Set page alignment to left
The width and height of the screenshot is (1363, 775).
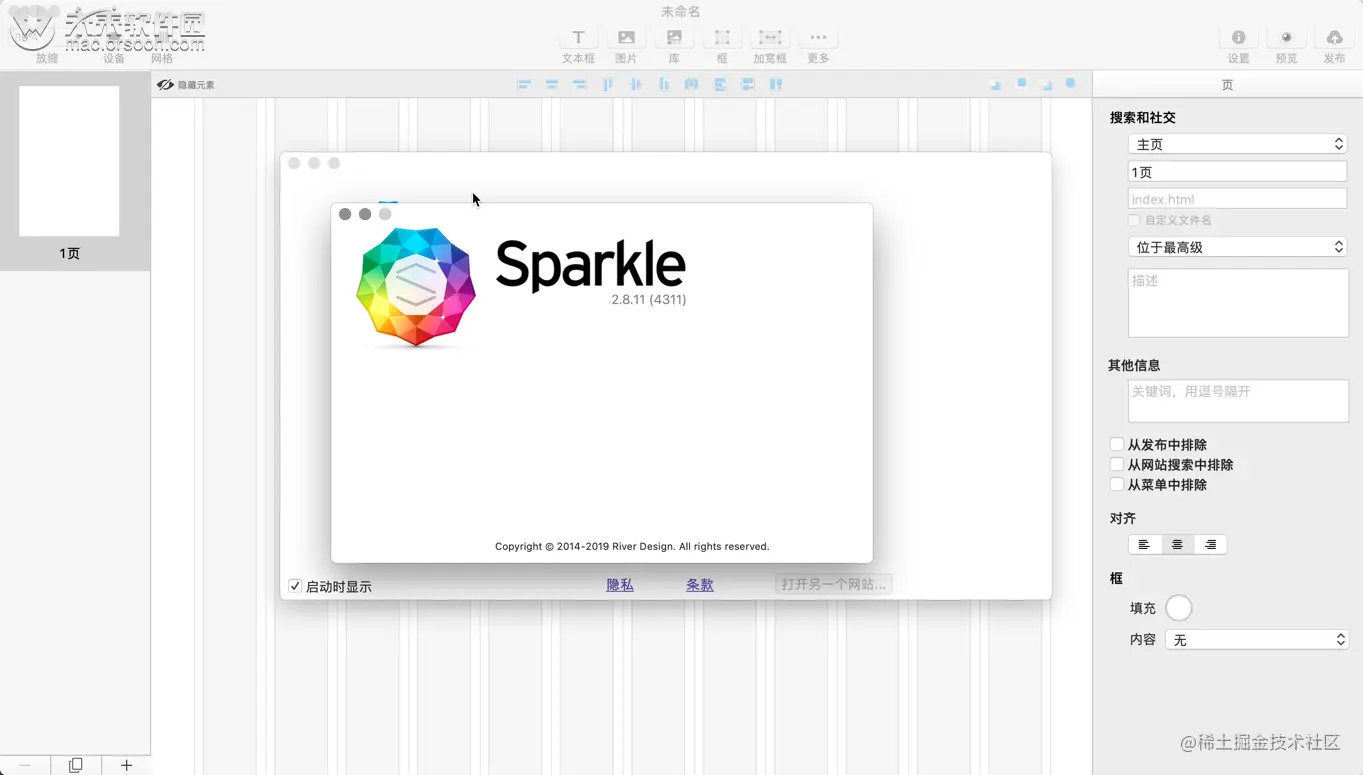1144,544
